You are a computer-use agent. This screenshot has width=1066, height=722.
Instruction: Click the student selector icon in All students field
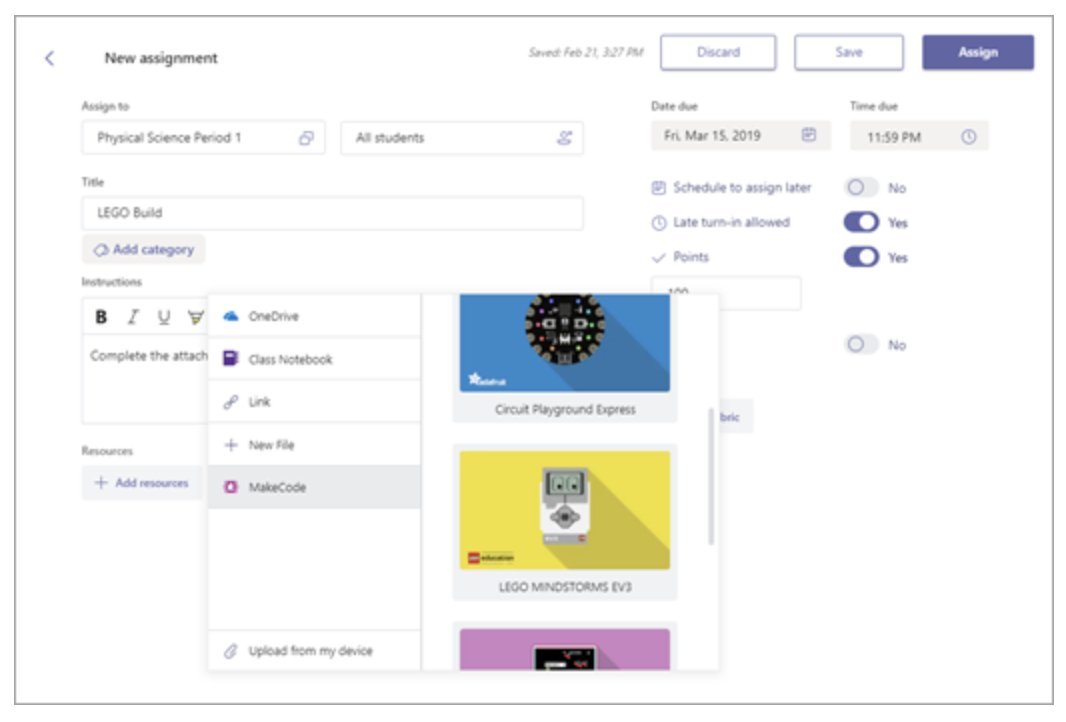click(564, 138)
